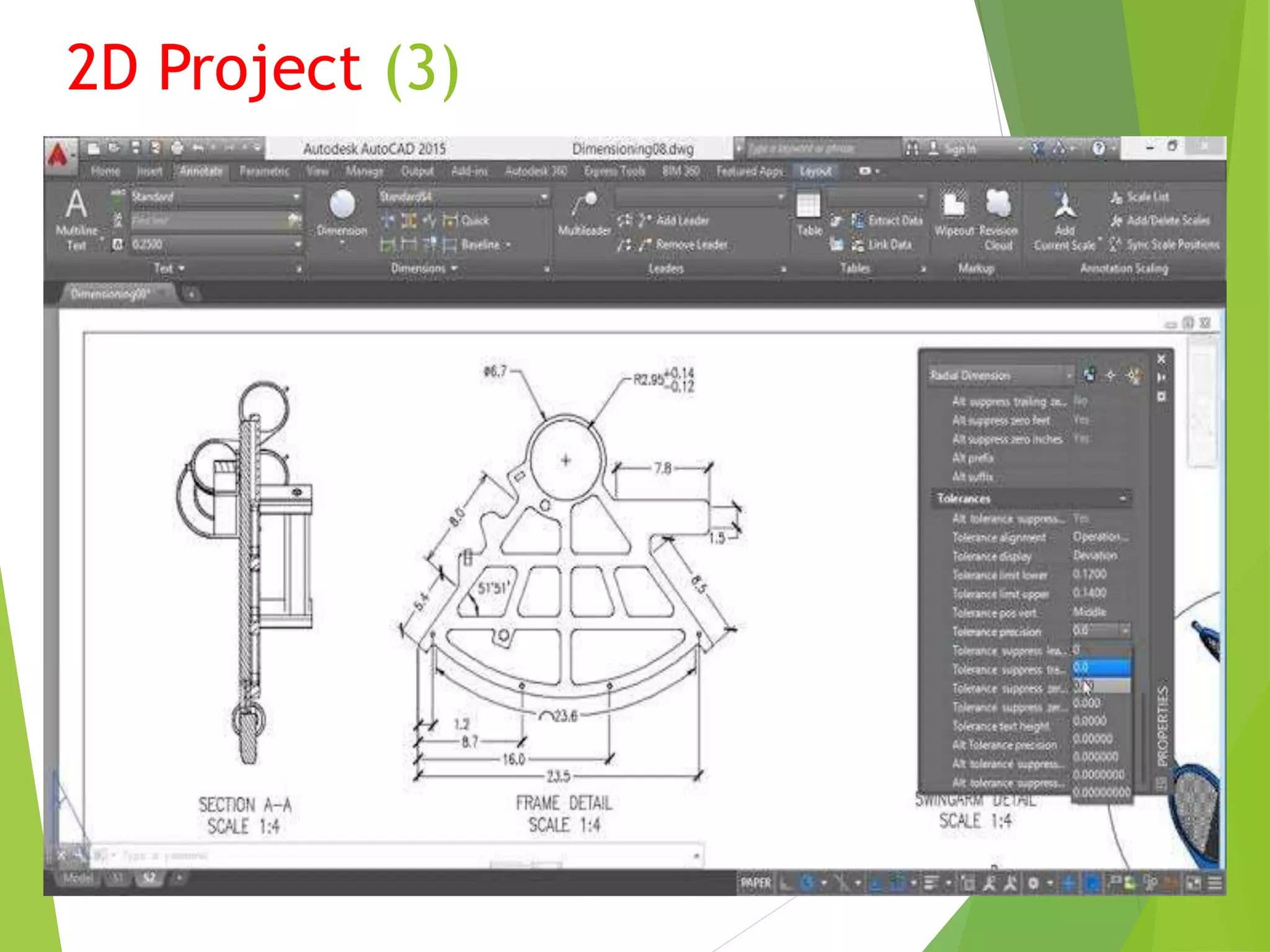1270x952 pixels.
Task: Click Extract Data tool
Action: point(887,220)
